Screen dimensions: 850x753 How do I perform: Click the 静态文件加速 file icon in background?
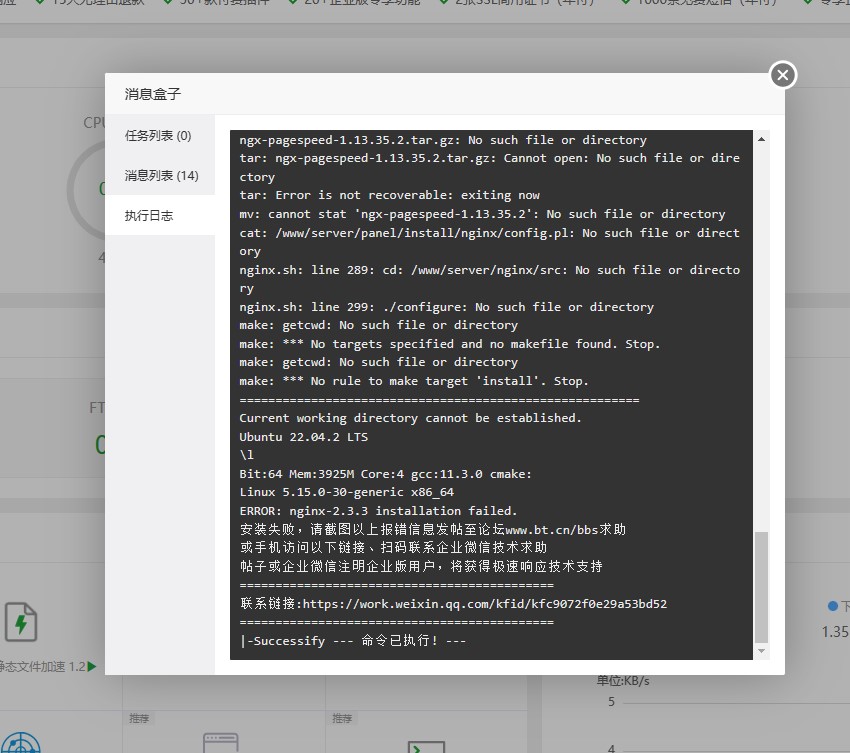[21, 622]
